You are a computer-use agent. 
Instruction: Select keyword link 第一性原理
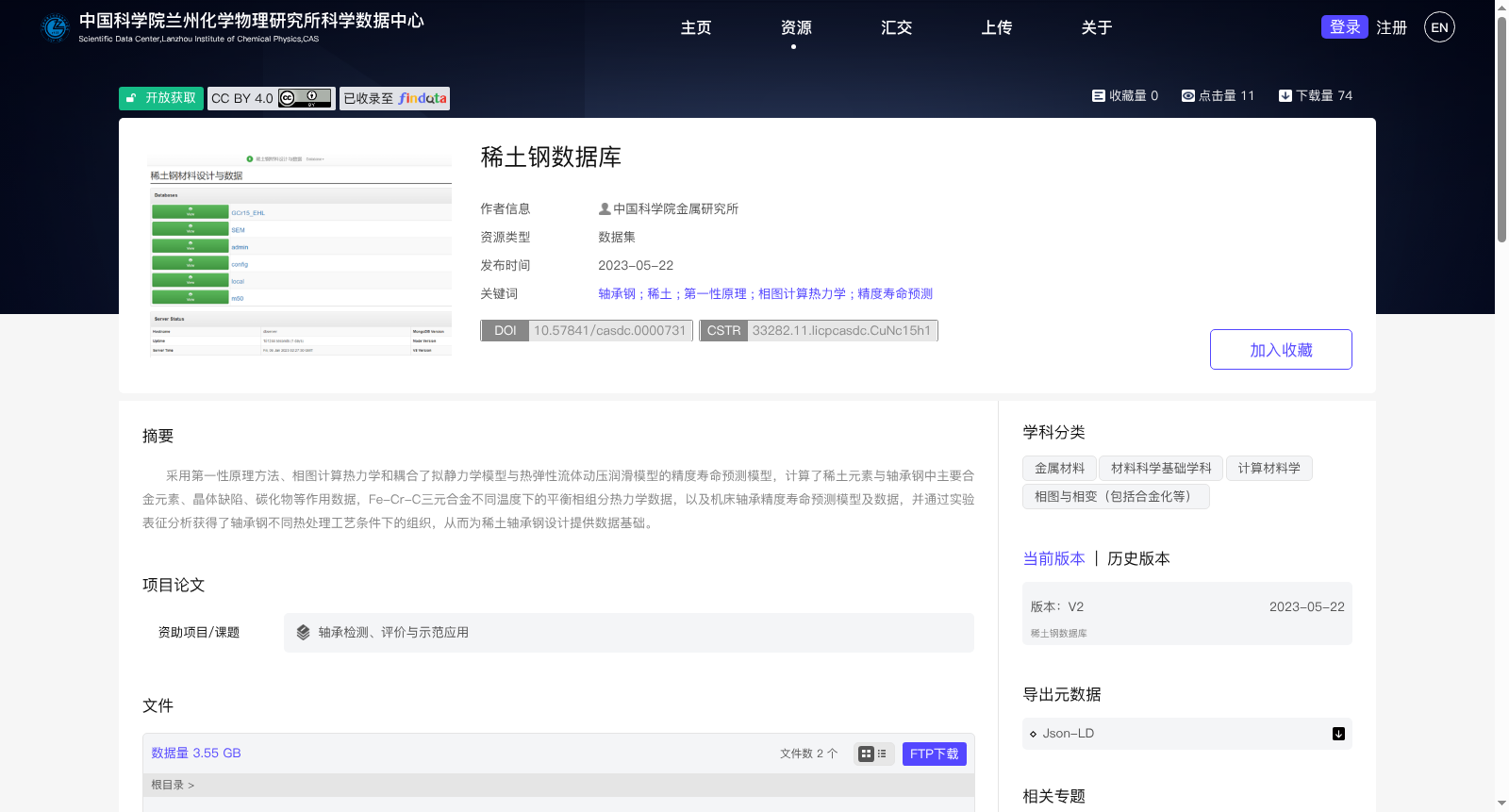(x=715, y=293)
